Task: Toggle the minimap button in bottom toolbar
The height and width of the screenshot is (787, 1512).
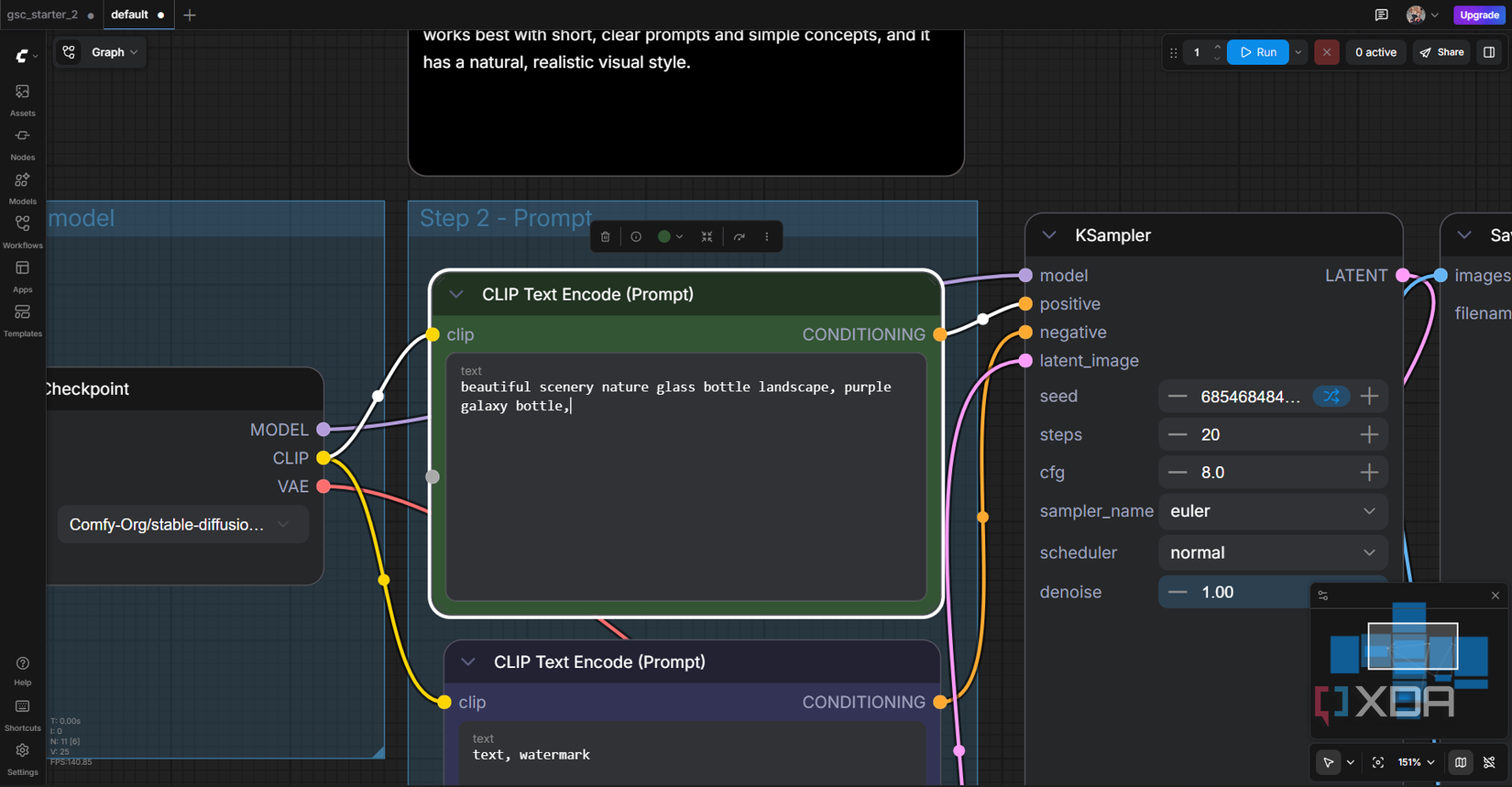Action: [x=1461, y=762]
